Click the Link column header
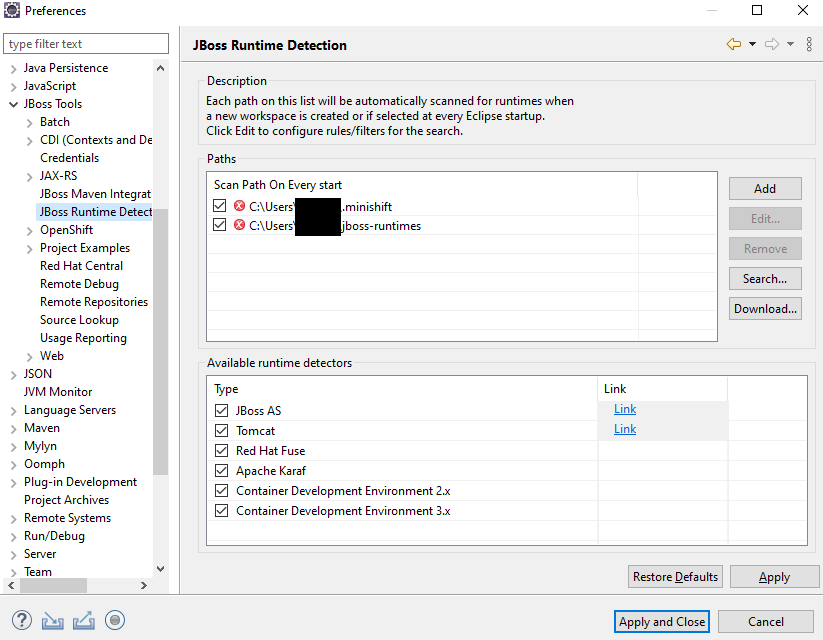Image resolution: width=823 pixels, height=640 pixels. [x=662, y=389]
